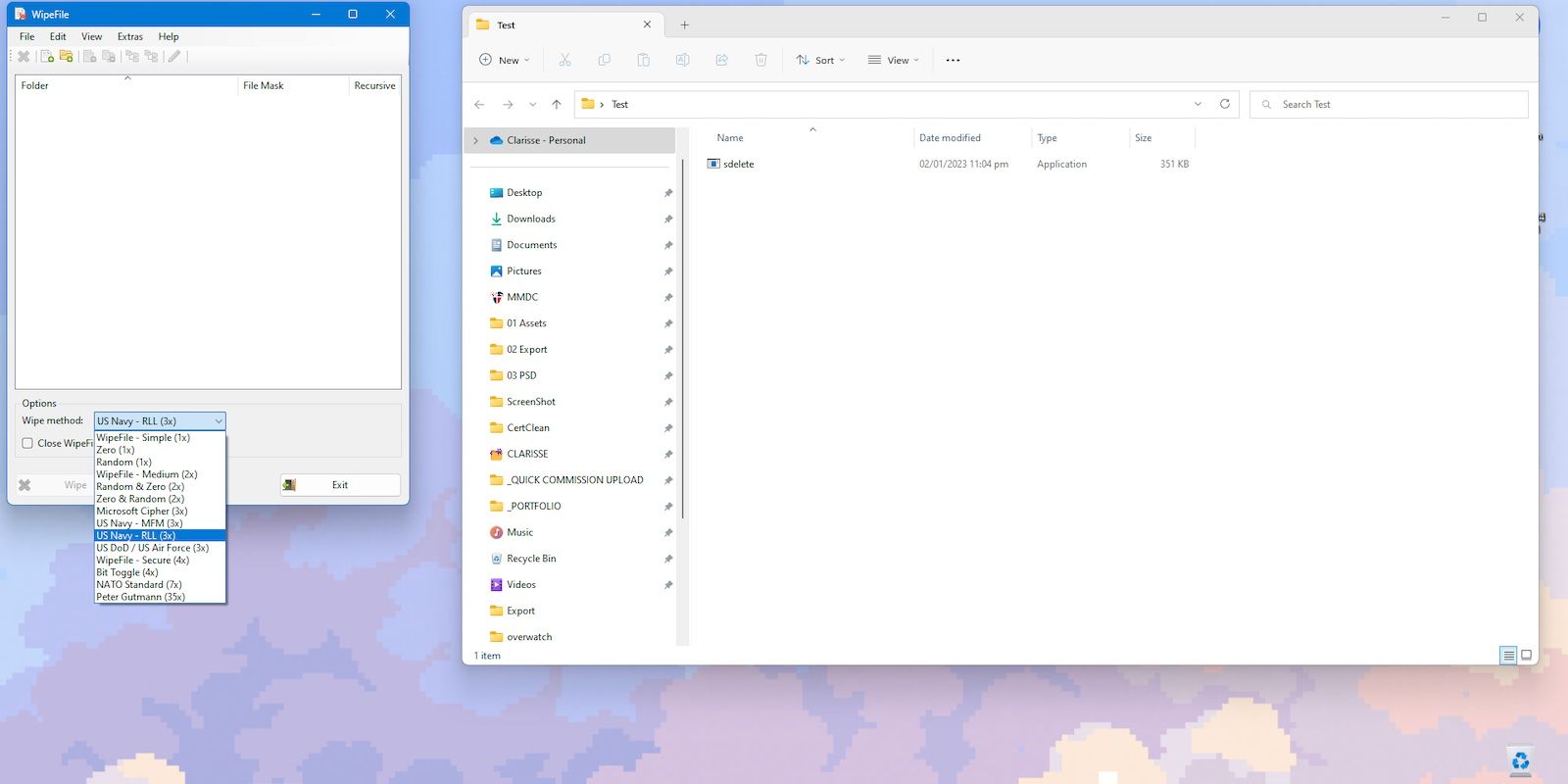
Task: Switch to details view icon in status bar
Action: 1508,656
